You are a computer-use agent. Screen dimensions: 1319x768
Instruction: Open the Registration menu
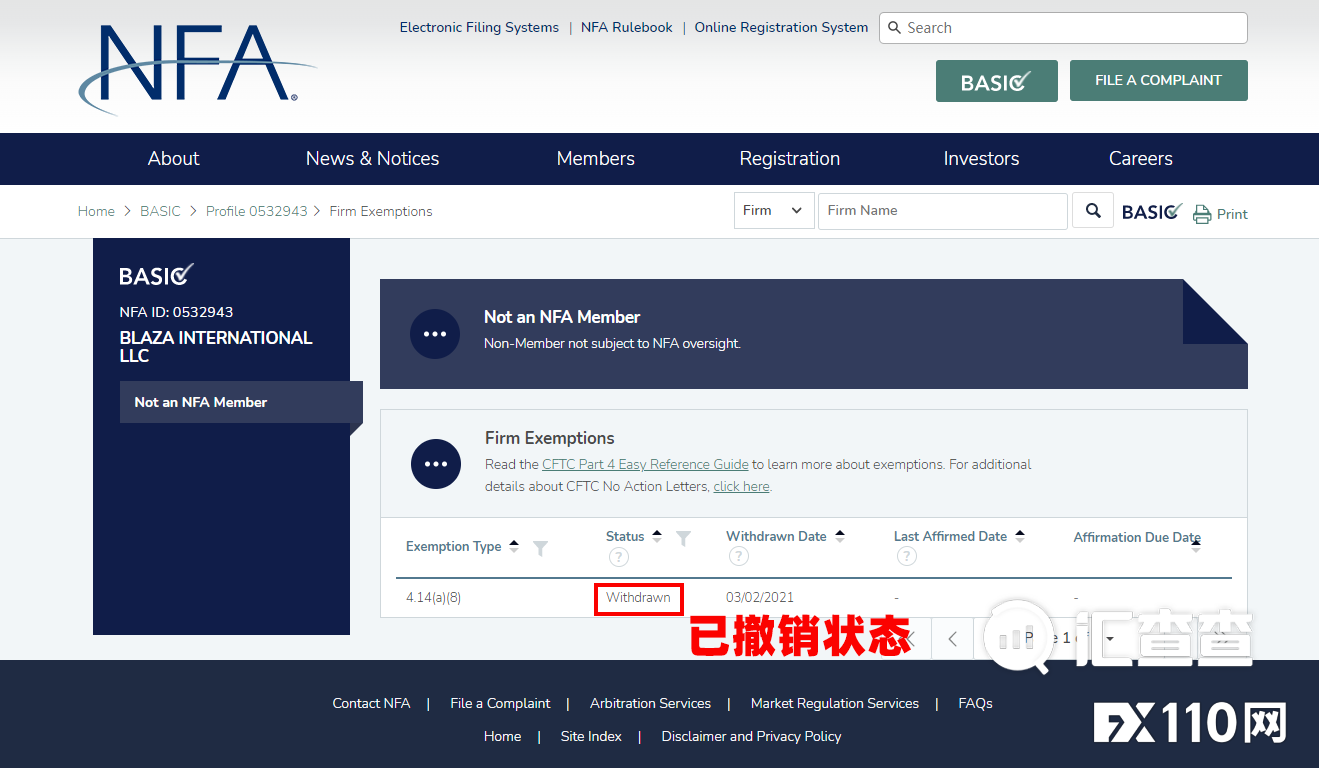(x=790, y=159)
